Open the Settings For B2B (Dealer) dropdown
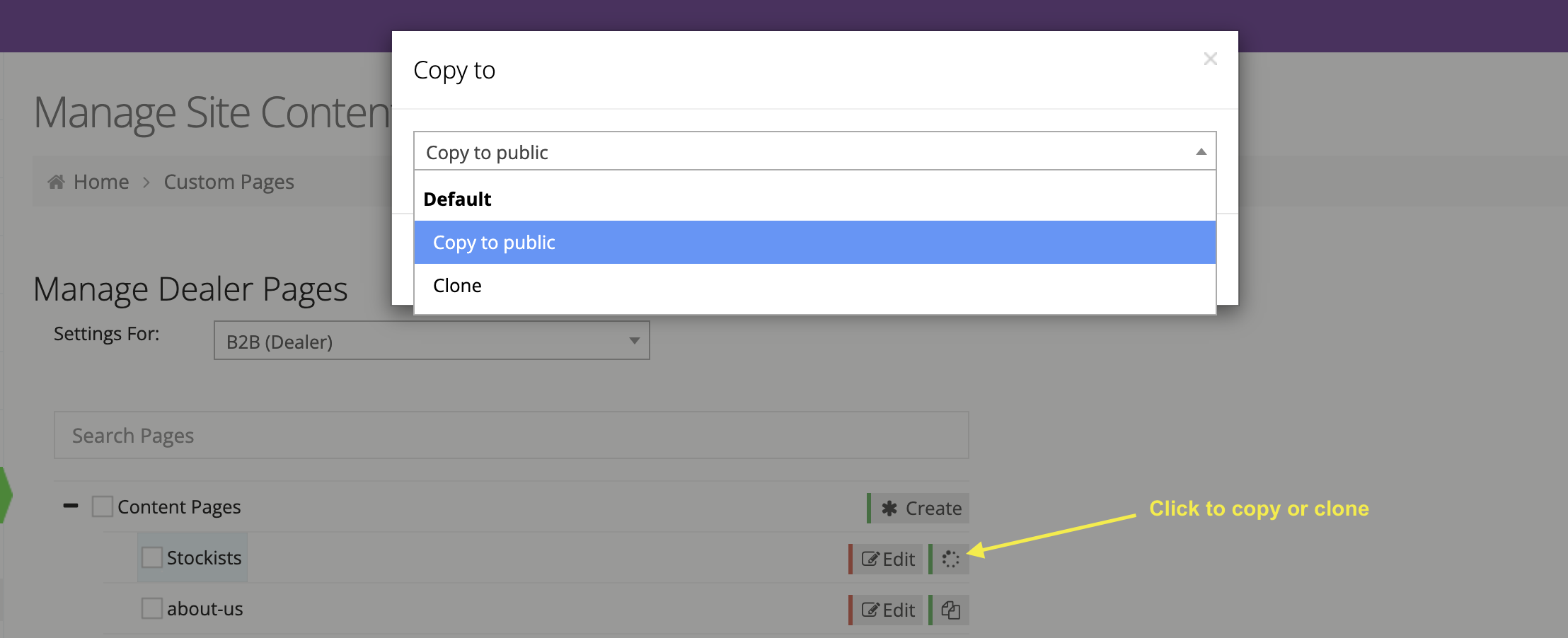Screen dimensions: 1568x638 click(x=432, y=341)
